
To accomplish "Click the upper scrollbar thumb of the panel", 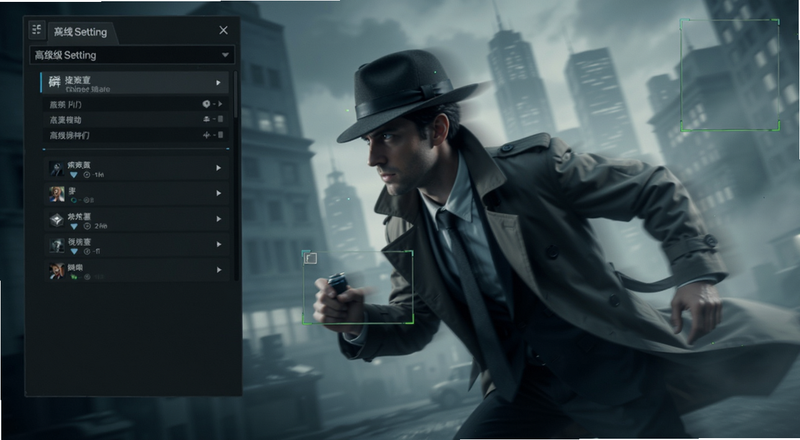I will [x=235, y=94].
